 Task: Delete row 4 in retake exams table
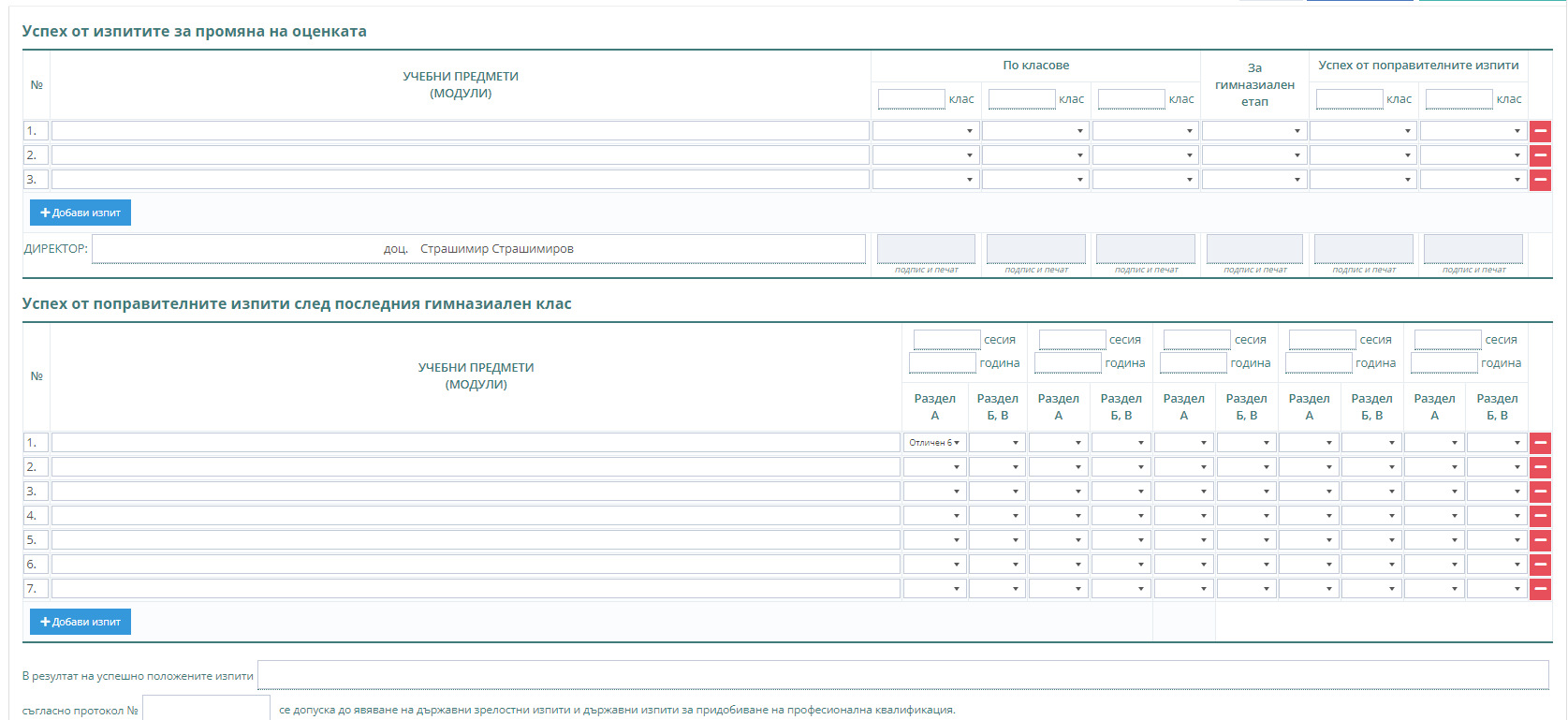[1540, 516]
